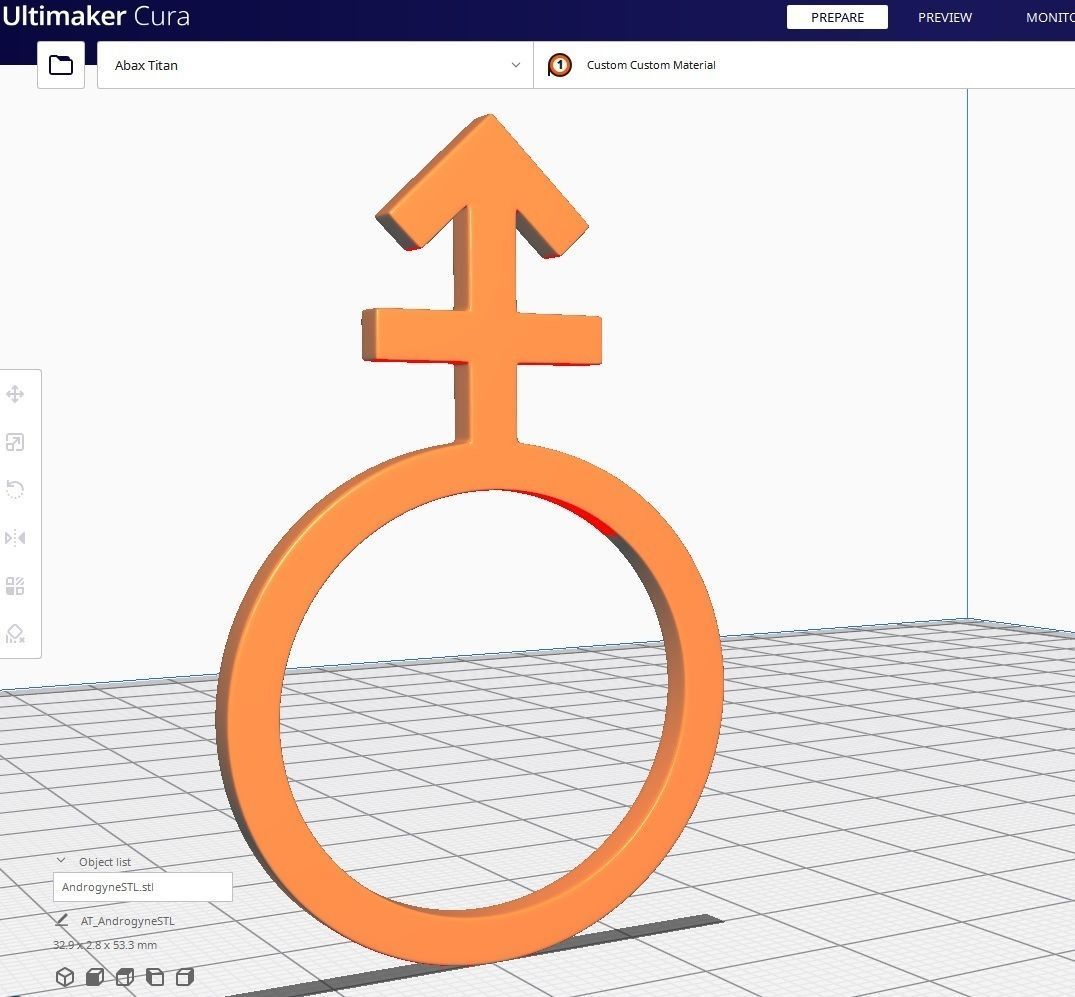Select the Scale tool
The image size is (1075, 997).
pos(15,442)
